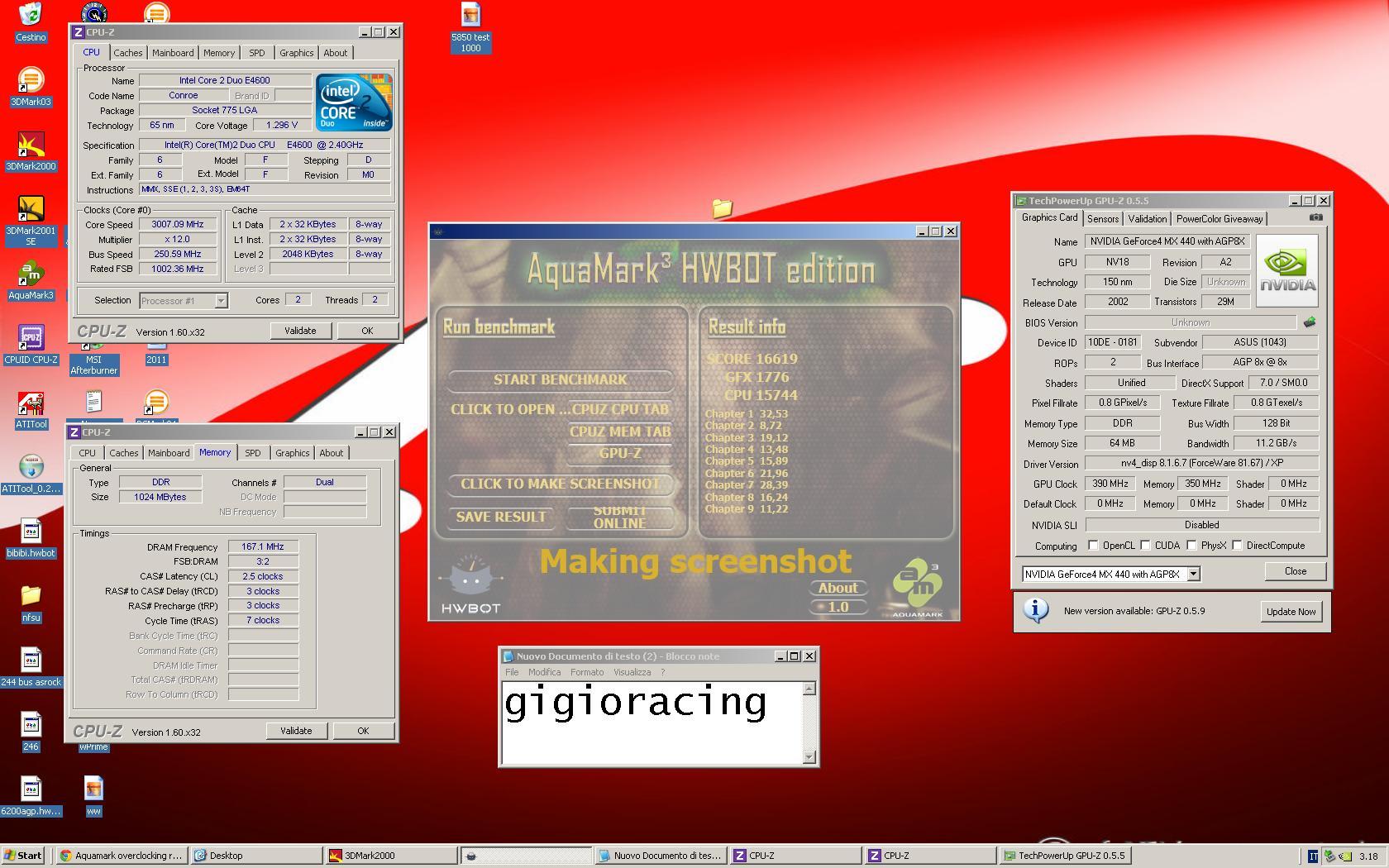Viewport: 1389px width, 868px height.
Task: Open the yellow folder above AquaMark window
Action: coord(723,208)
